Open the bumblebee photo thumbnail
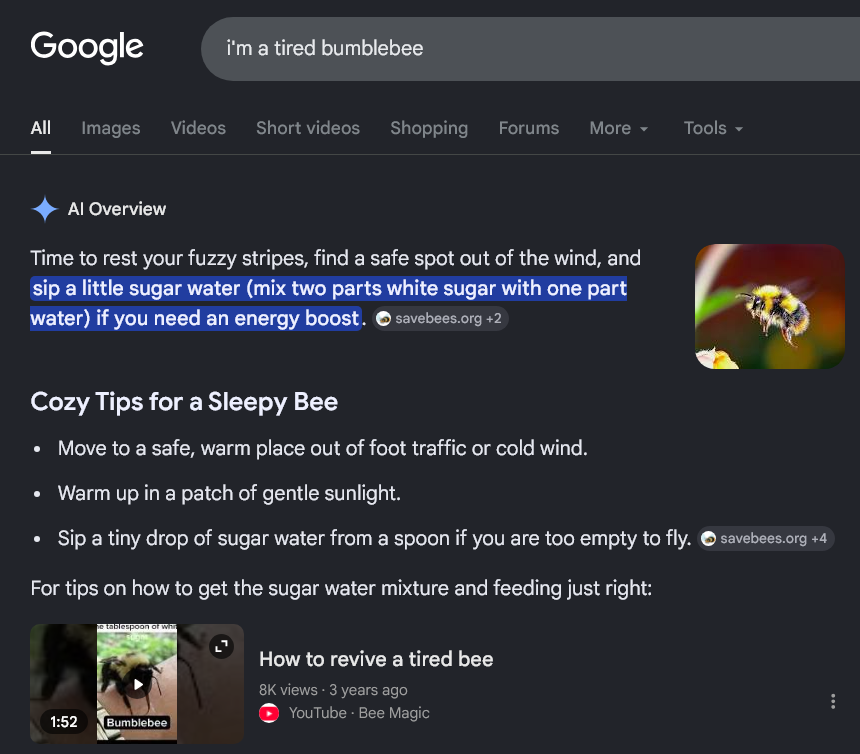This screenshot has height=754, width=860. click(770, 307)
